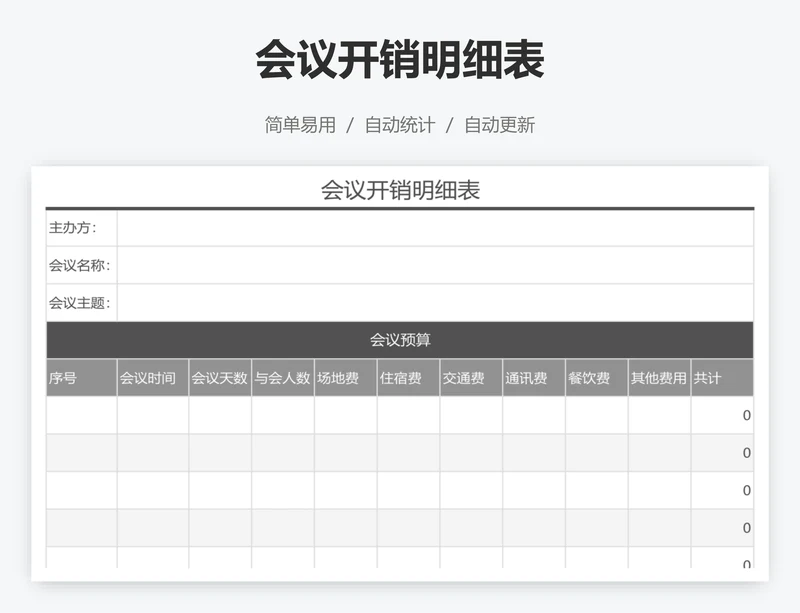Select the 会议时间 column header
Viewport: 800px width, 613px height.
[x=153, y=378]
